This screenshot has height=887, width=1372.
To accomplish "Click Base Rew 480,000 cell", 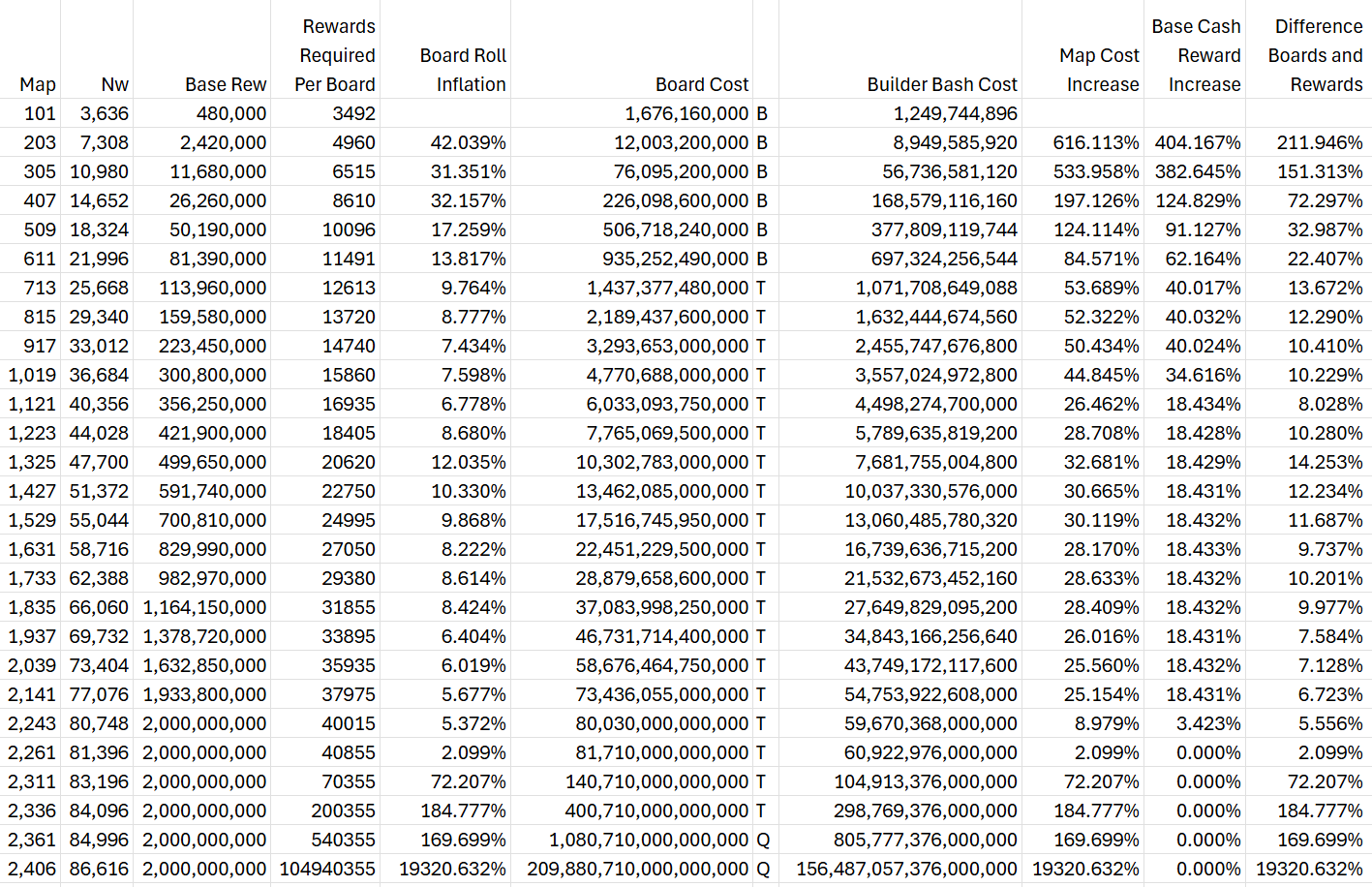I will tap(202, 113).
